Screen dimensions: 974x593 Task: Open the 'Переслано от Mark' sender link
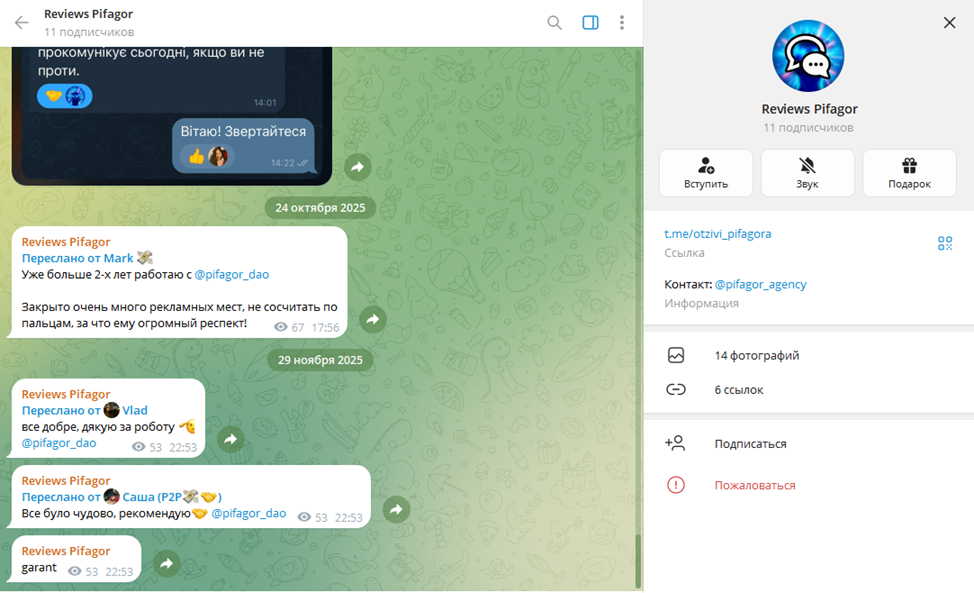(x=87, y=258)
